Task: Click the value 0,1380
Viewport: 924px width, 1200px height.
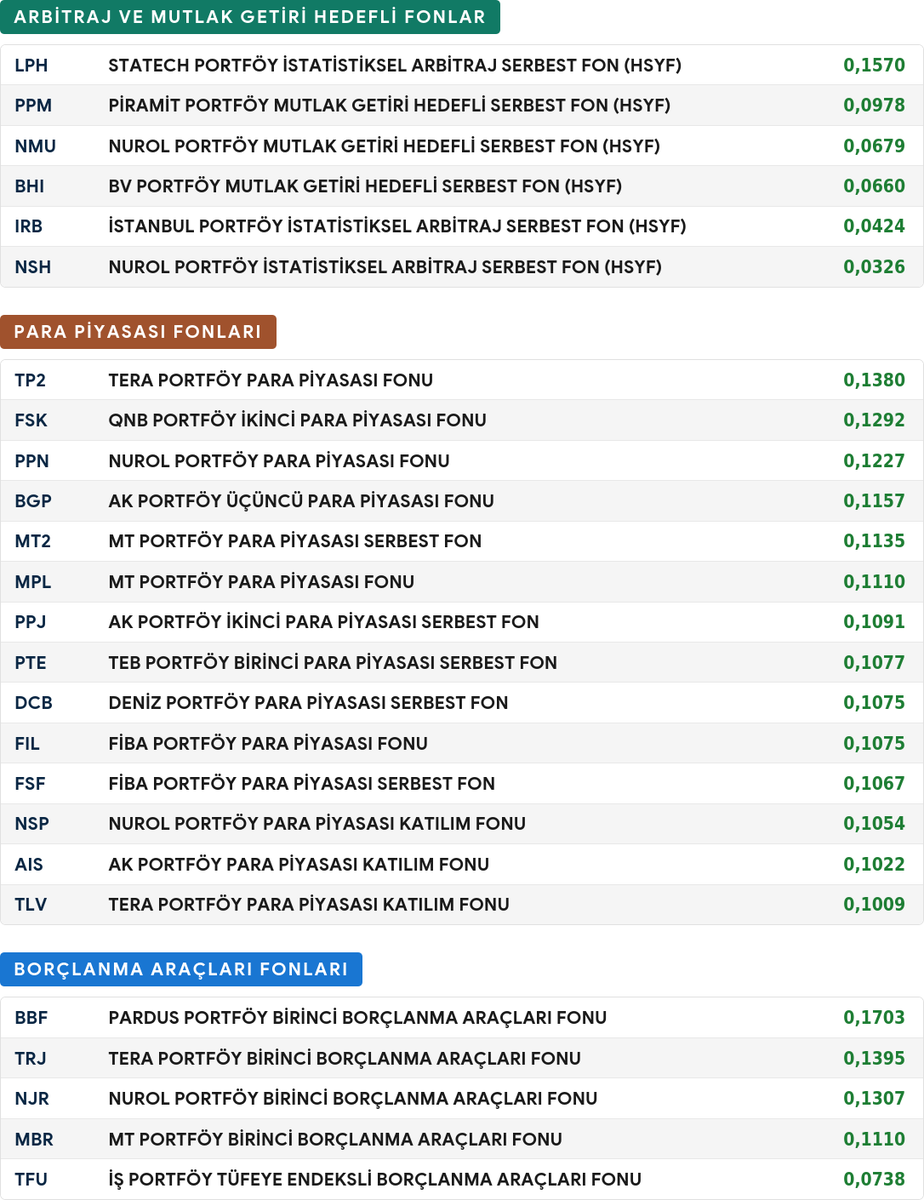Action: click(x=874, y=380)
